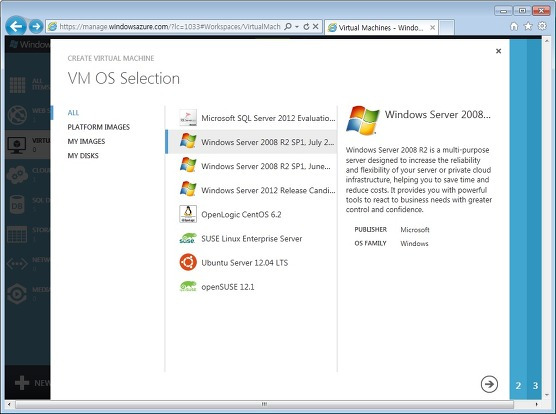The height and width of the screenshot is (414, 556).
Task: Click the horizontal scrollbar right arrow
Action: pyautogui.click(x=537, y=404)
